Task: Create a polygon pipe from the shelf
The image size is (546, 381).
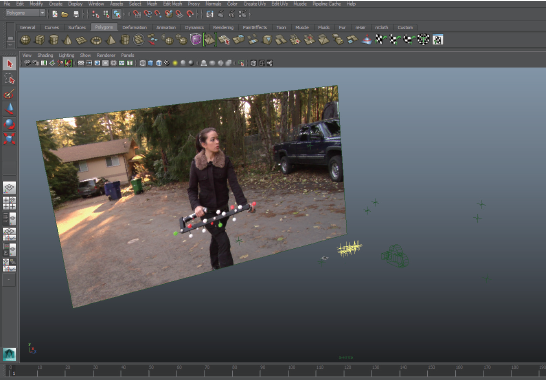Action: click(124, 40)
